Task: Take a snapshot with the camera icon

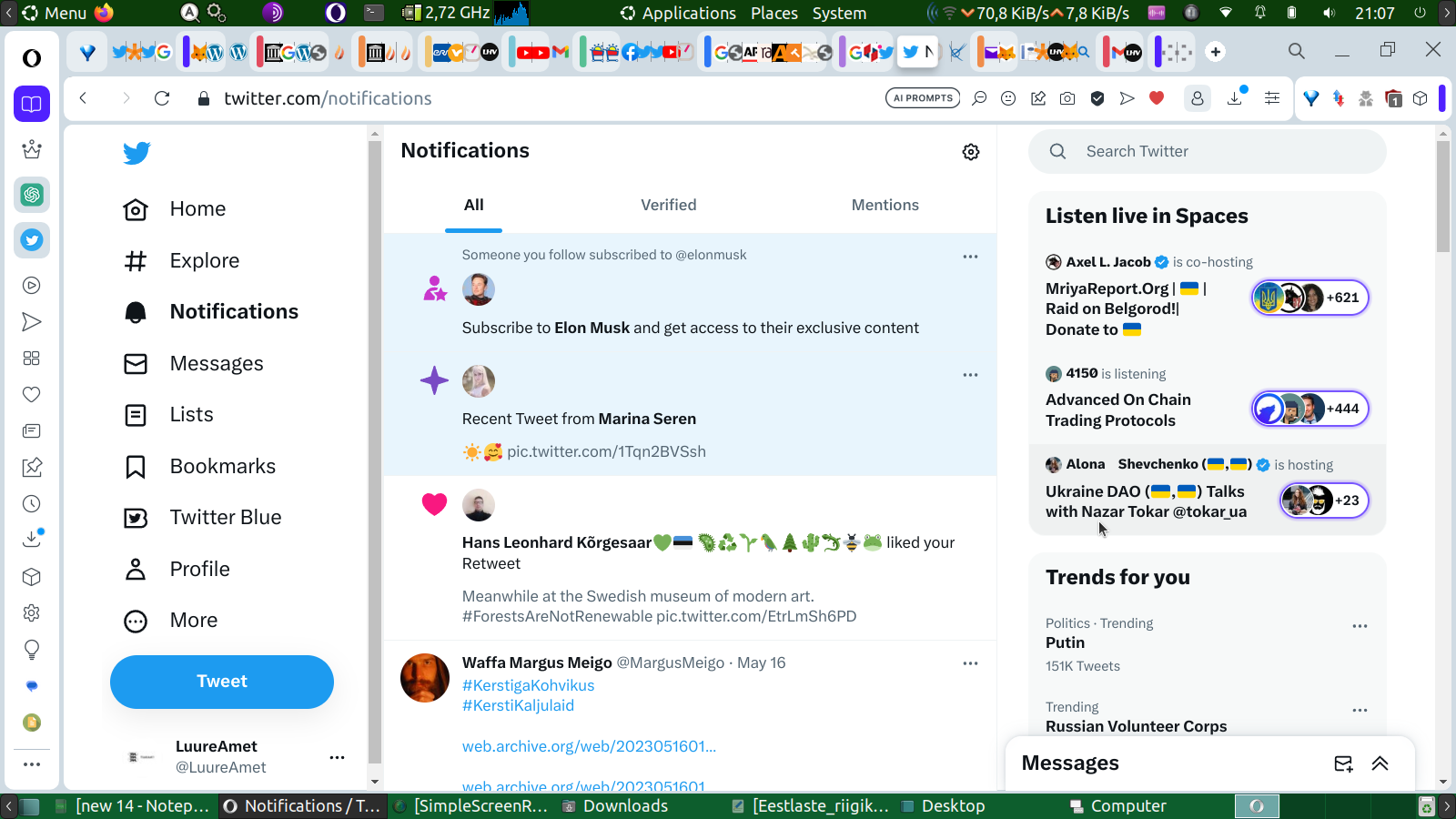Action: pos(1067,98)
